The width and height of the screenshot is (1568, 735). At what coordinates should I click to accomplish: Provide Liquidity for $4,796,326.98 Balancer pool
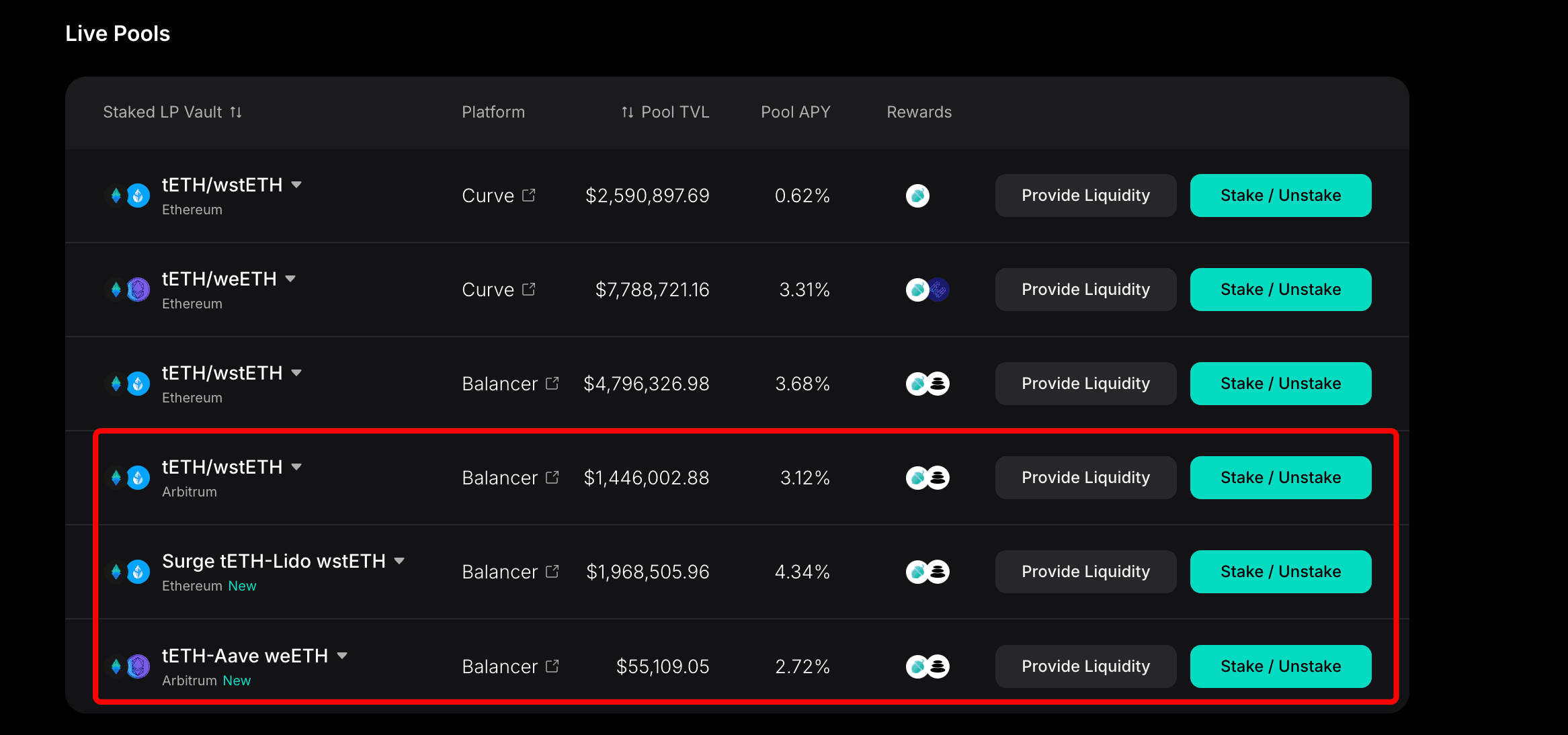(x=1085, y=384)
